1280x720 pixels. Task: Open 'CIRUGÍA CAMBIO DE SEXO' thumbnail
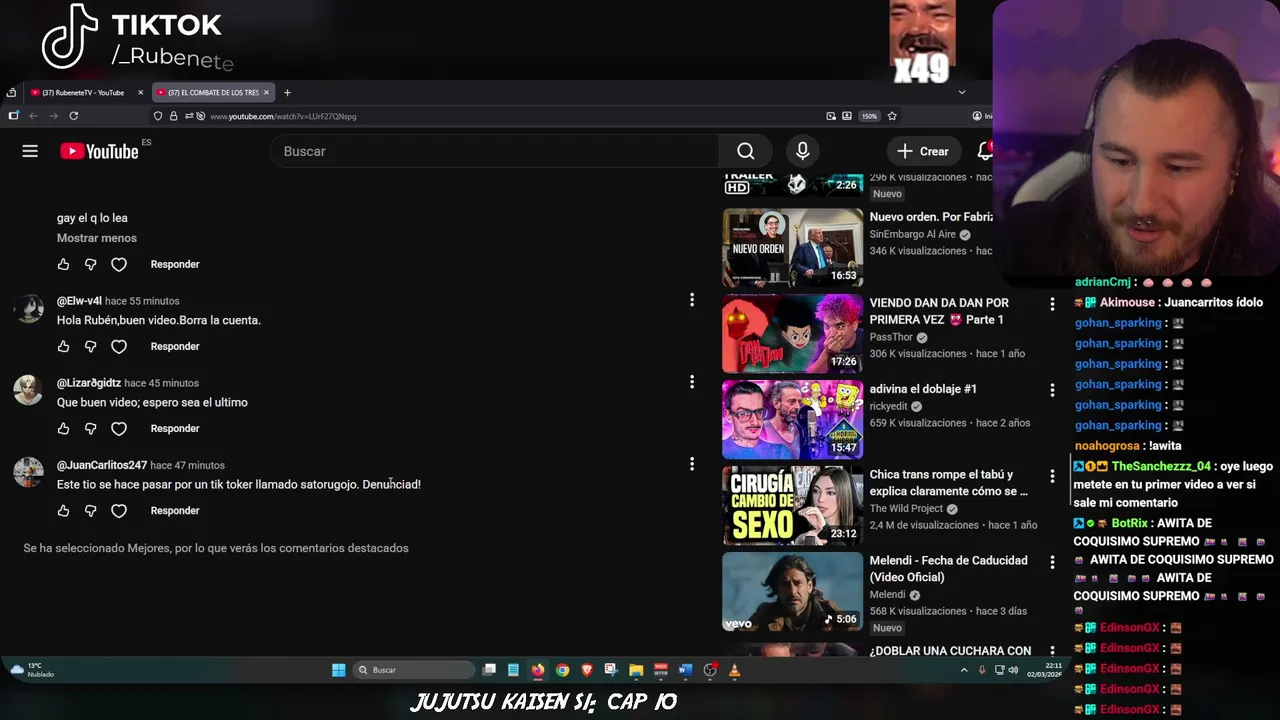pyautogui.click(x=792, y=505)
